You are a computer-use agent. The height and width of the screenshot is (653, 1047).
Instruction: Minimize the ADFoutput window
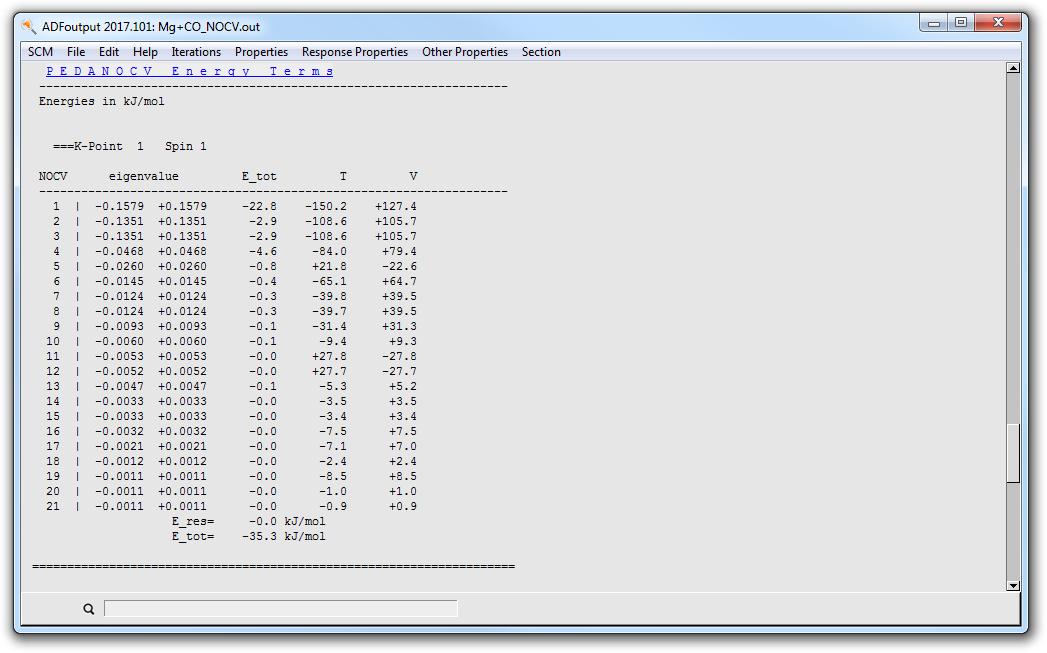click(934, 23)
